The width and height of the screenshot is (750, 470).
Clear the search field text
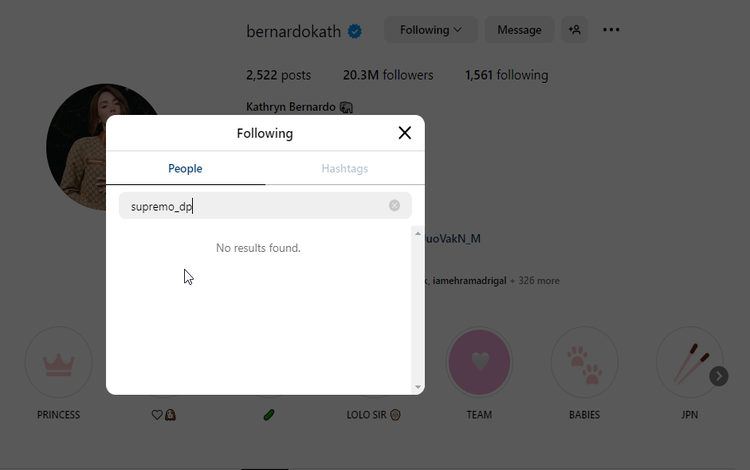pos(394,206)
